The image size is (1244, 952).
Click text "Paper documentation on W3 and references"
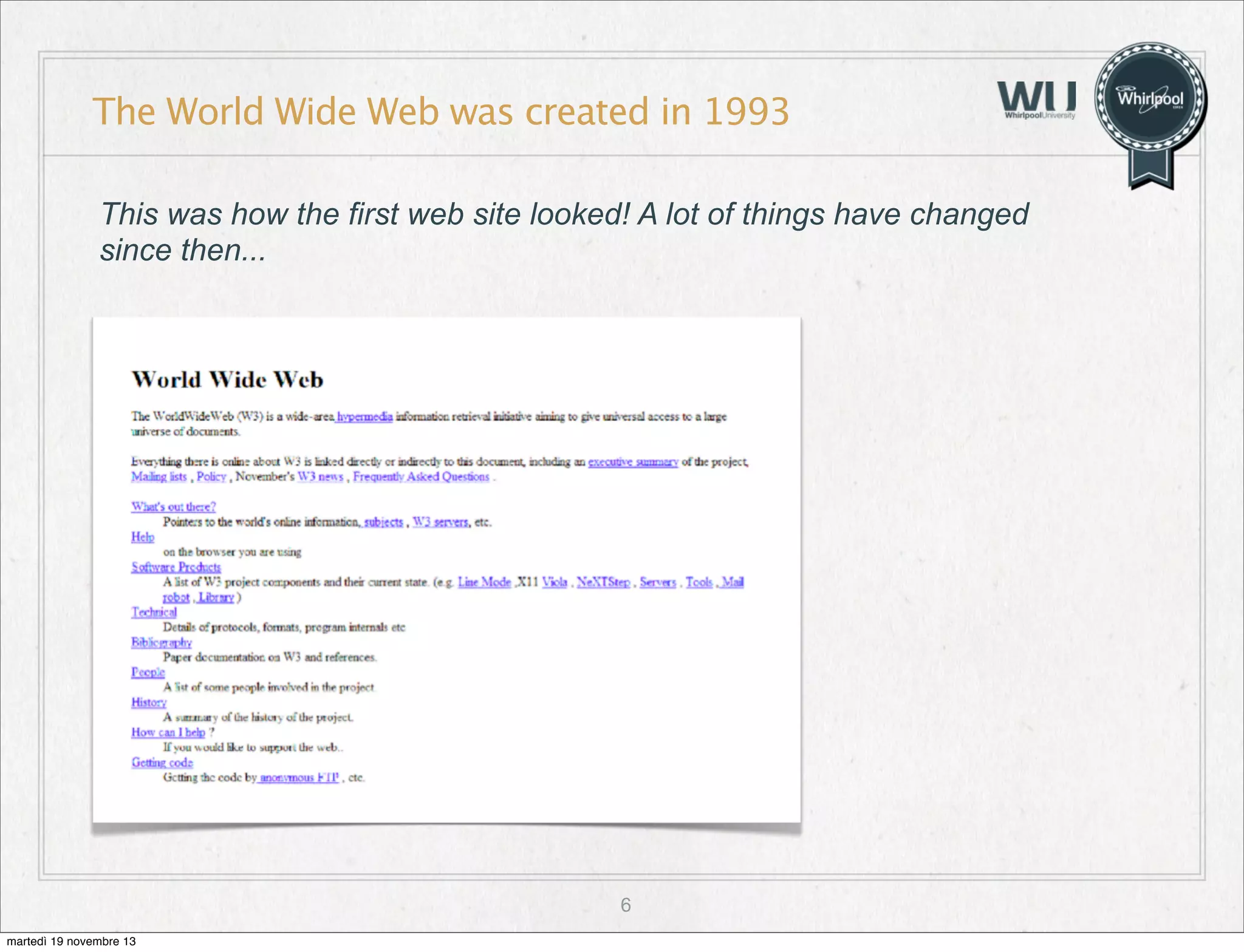270,658
